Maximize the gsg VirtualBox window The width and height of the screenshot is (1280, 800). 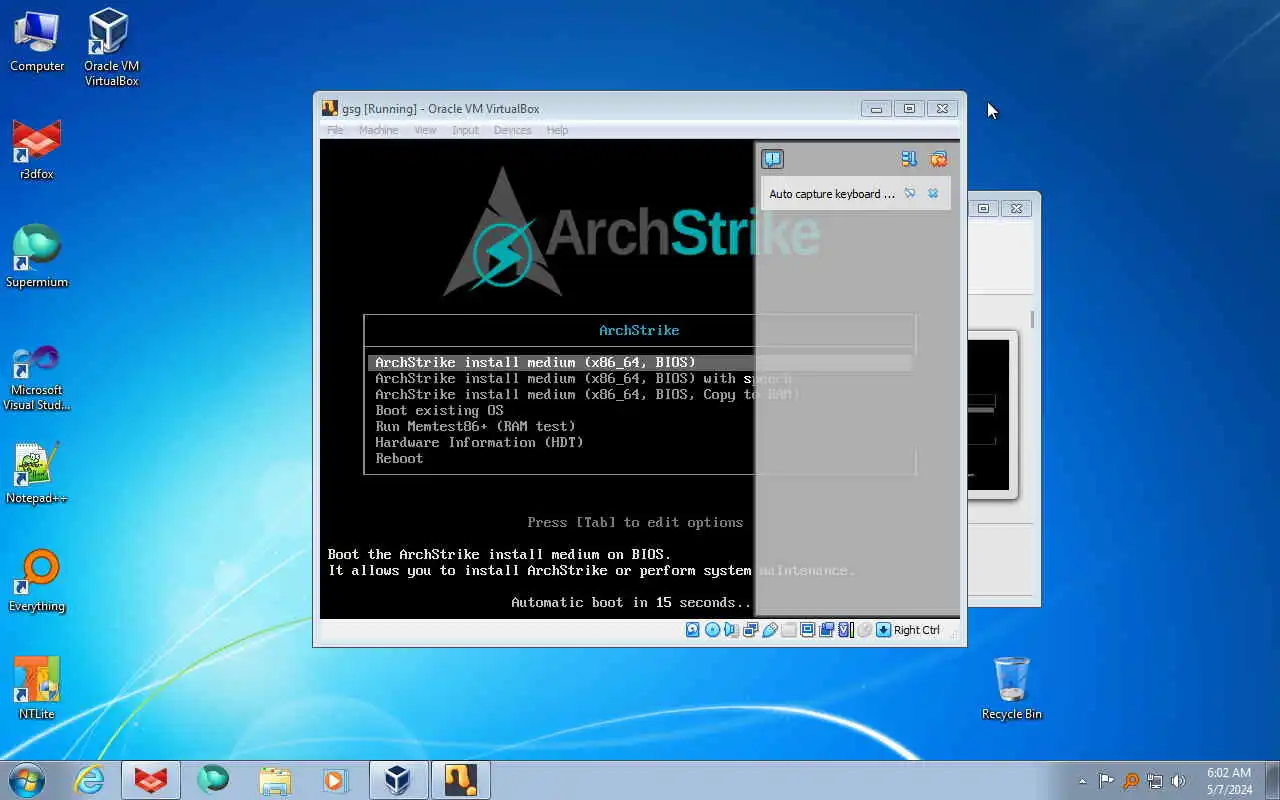tap(909, 109)
